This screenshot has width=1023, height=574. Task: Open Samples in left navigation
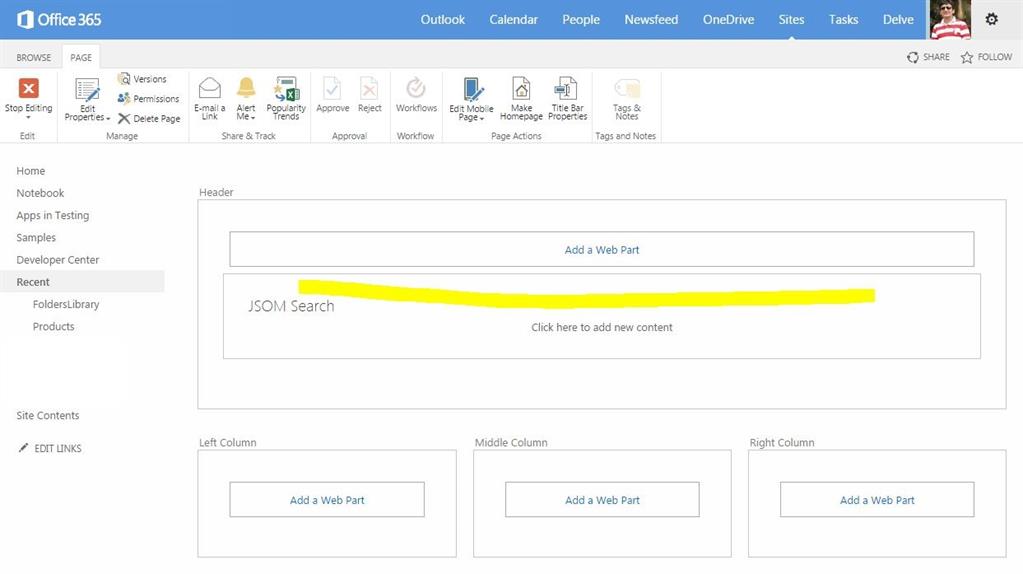pyautogui.click(x=36, y=237)
